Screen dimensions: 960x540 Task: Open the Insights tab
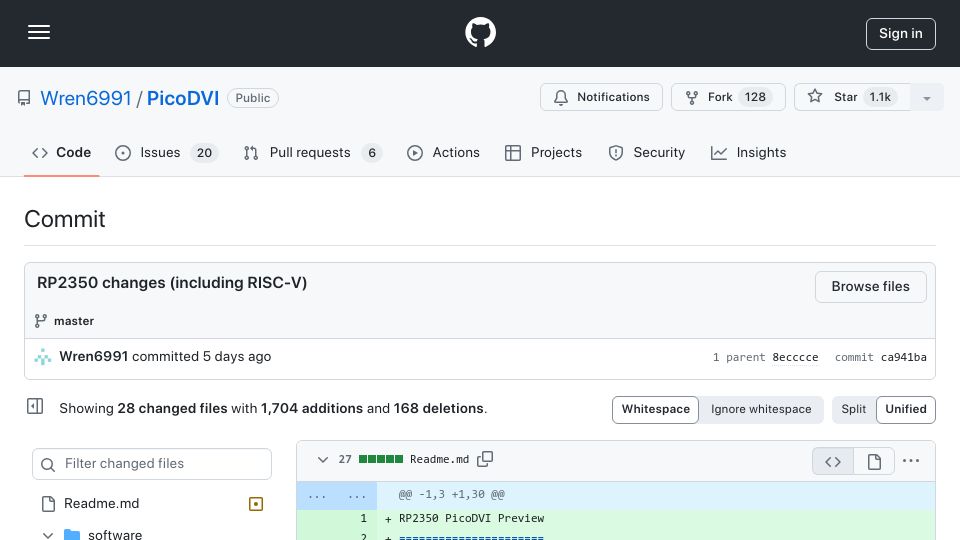point(748,152)
